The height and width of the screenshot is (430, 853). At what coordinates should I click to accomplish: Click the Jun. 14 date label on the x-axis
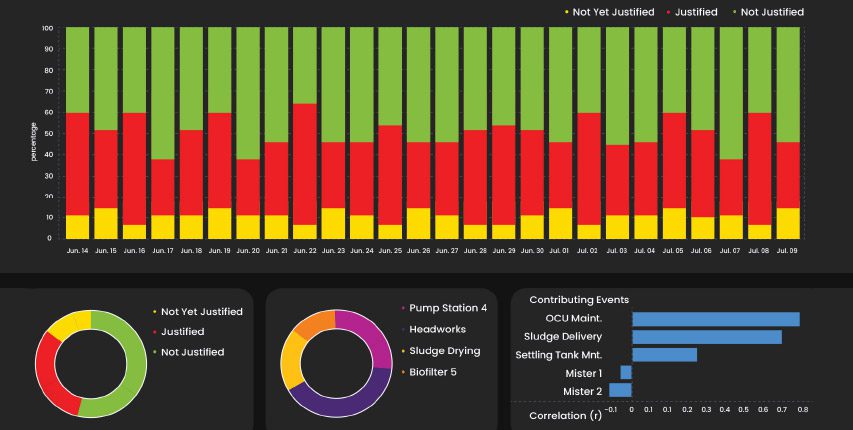77,250
